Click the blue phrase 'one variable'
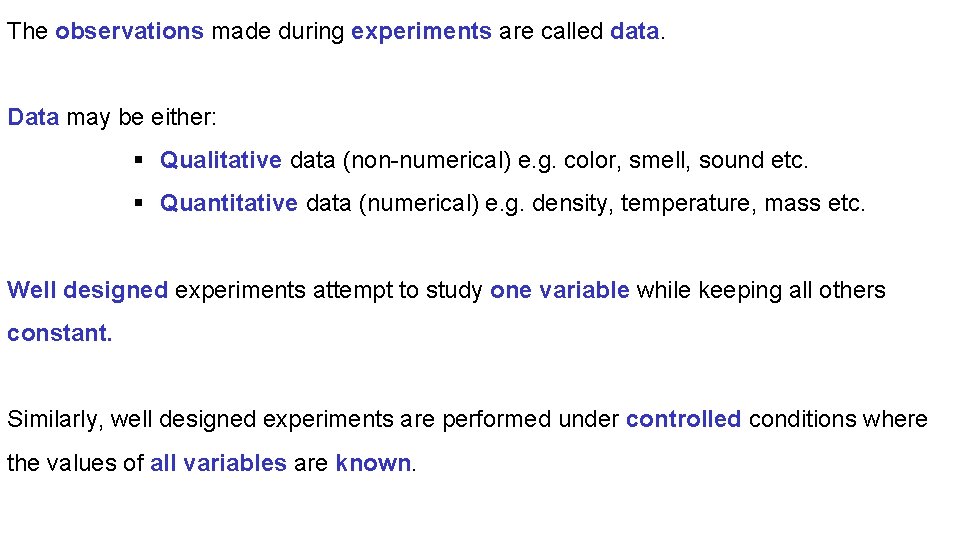Image resolution: width=960 pixels, height=540 pixels. click(560, 290)
